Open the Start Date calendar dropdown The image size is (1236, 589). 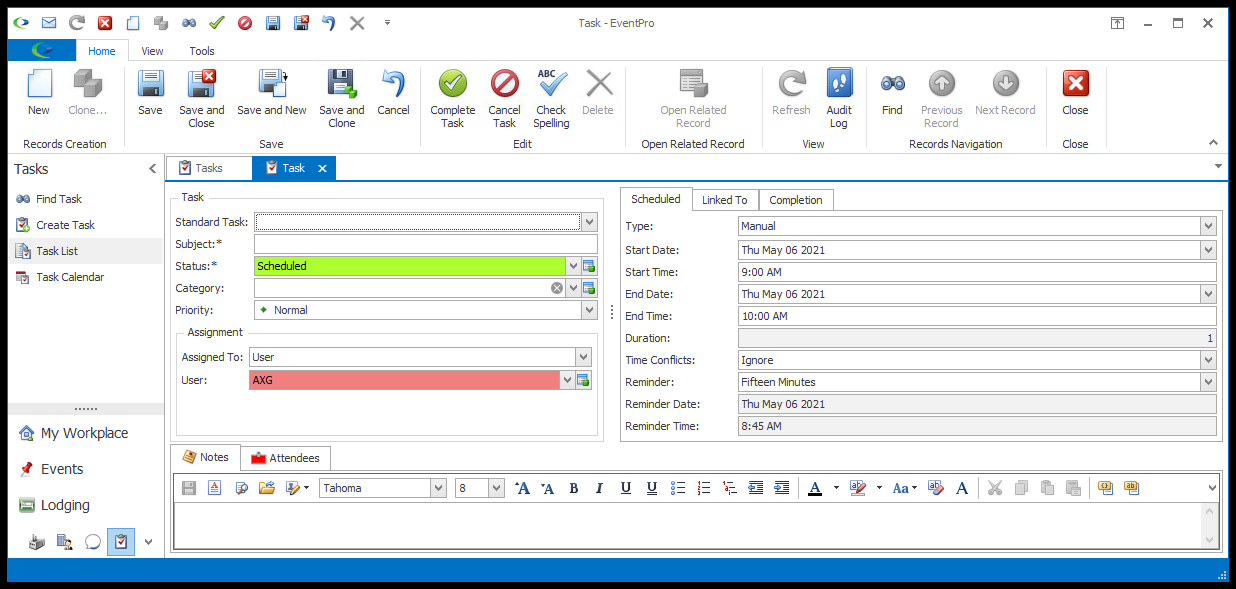tap(1209, 250)
